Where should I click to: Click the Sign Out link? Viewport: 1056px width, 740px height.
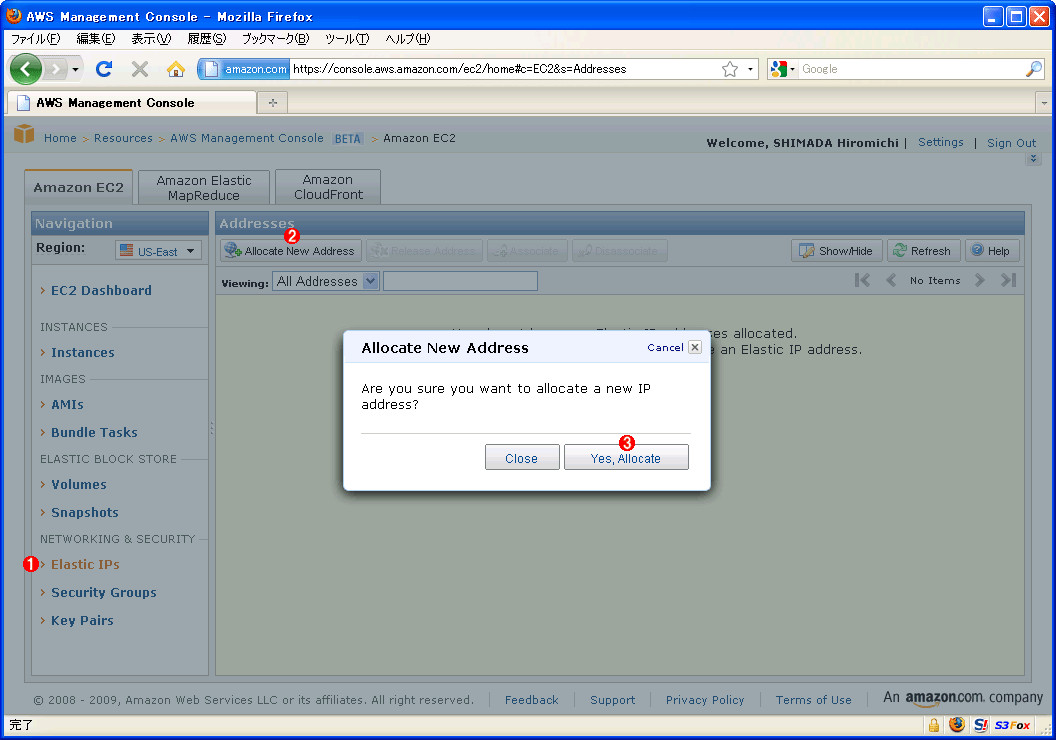[x=1012, y=143]
